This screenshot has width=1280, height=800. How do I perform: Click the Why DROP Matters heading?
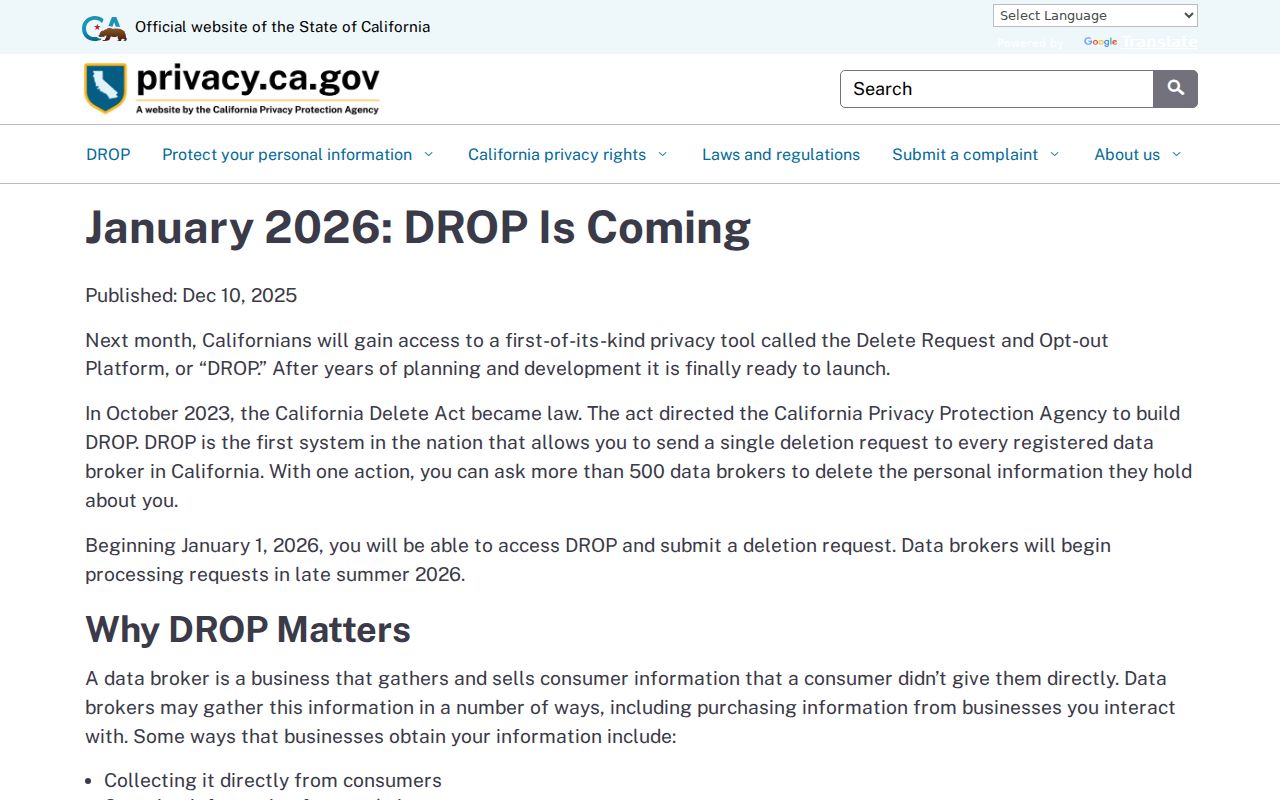pos(248,630)
